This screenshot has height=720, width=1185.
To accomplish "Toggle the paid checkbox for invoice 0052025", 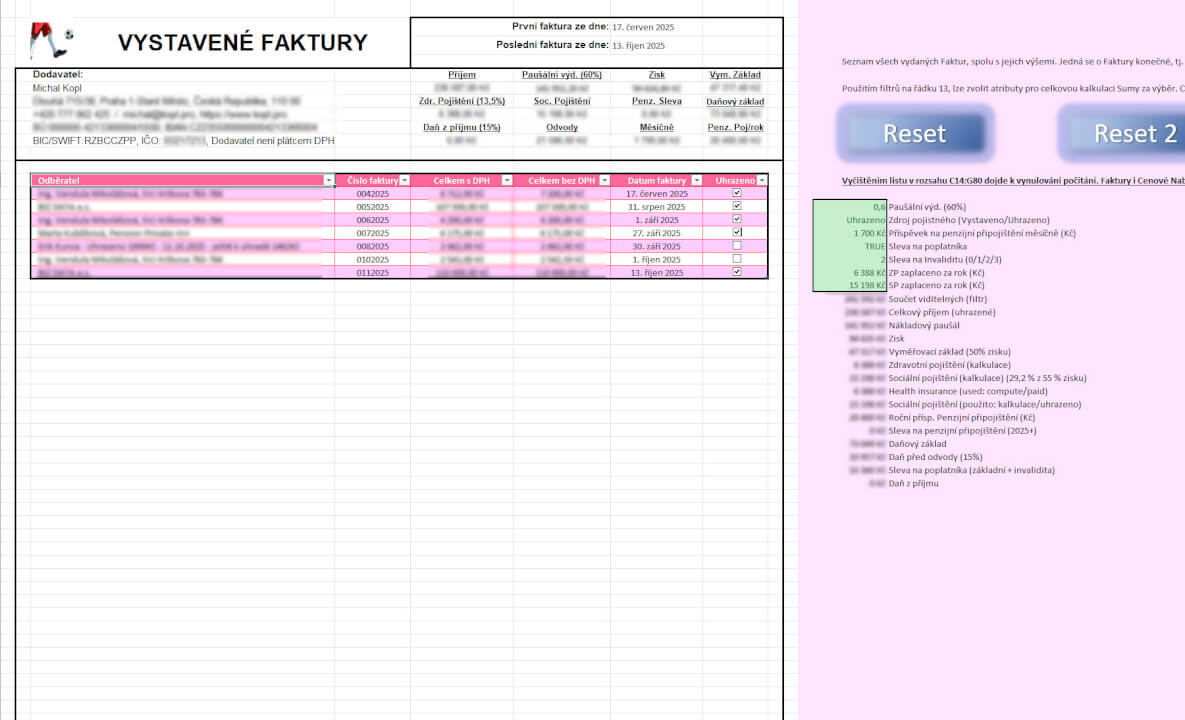I will 737,206.
